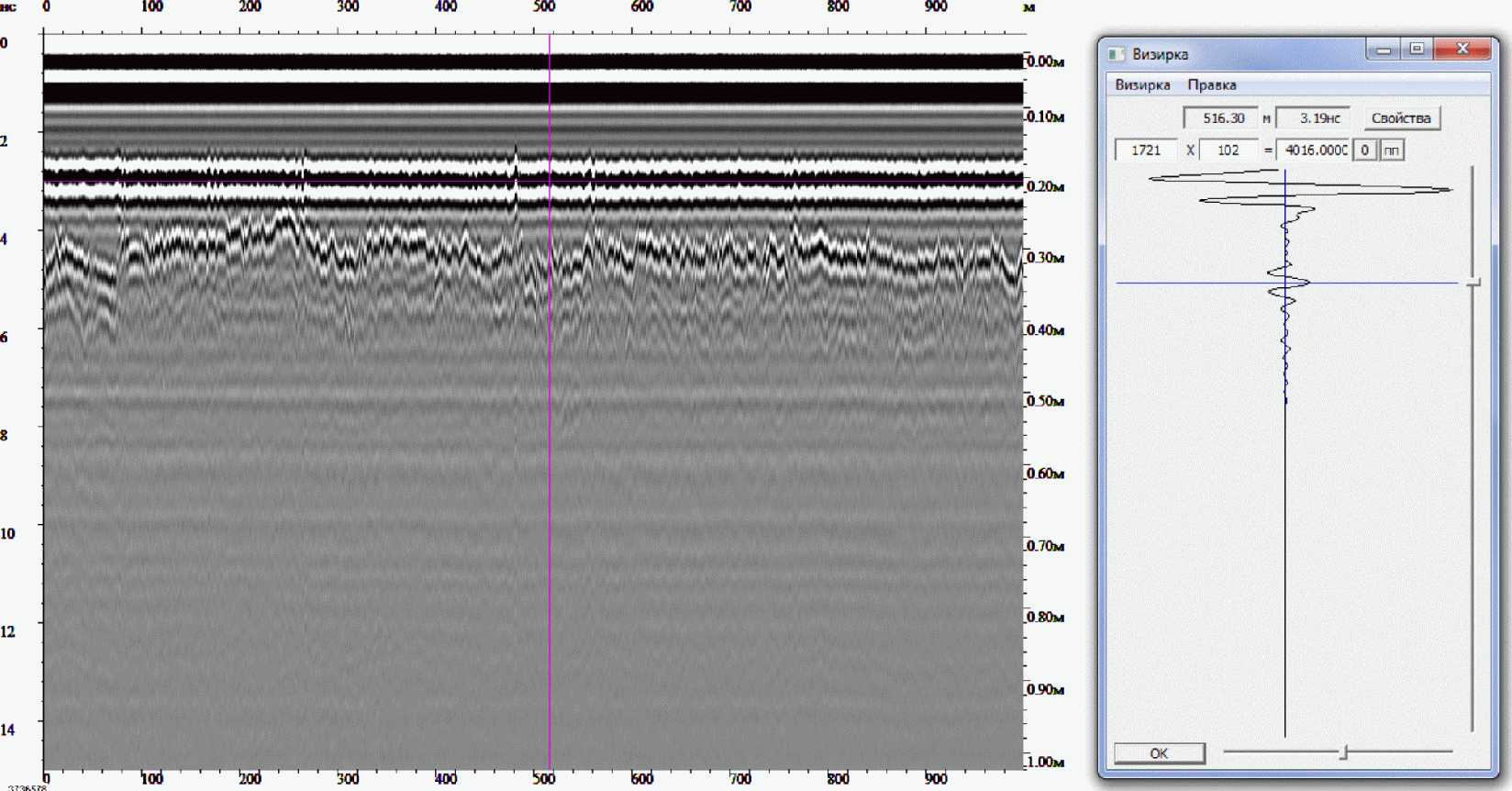Select the sample number field 102

[1228, 150]
